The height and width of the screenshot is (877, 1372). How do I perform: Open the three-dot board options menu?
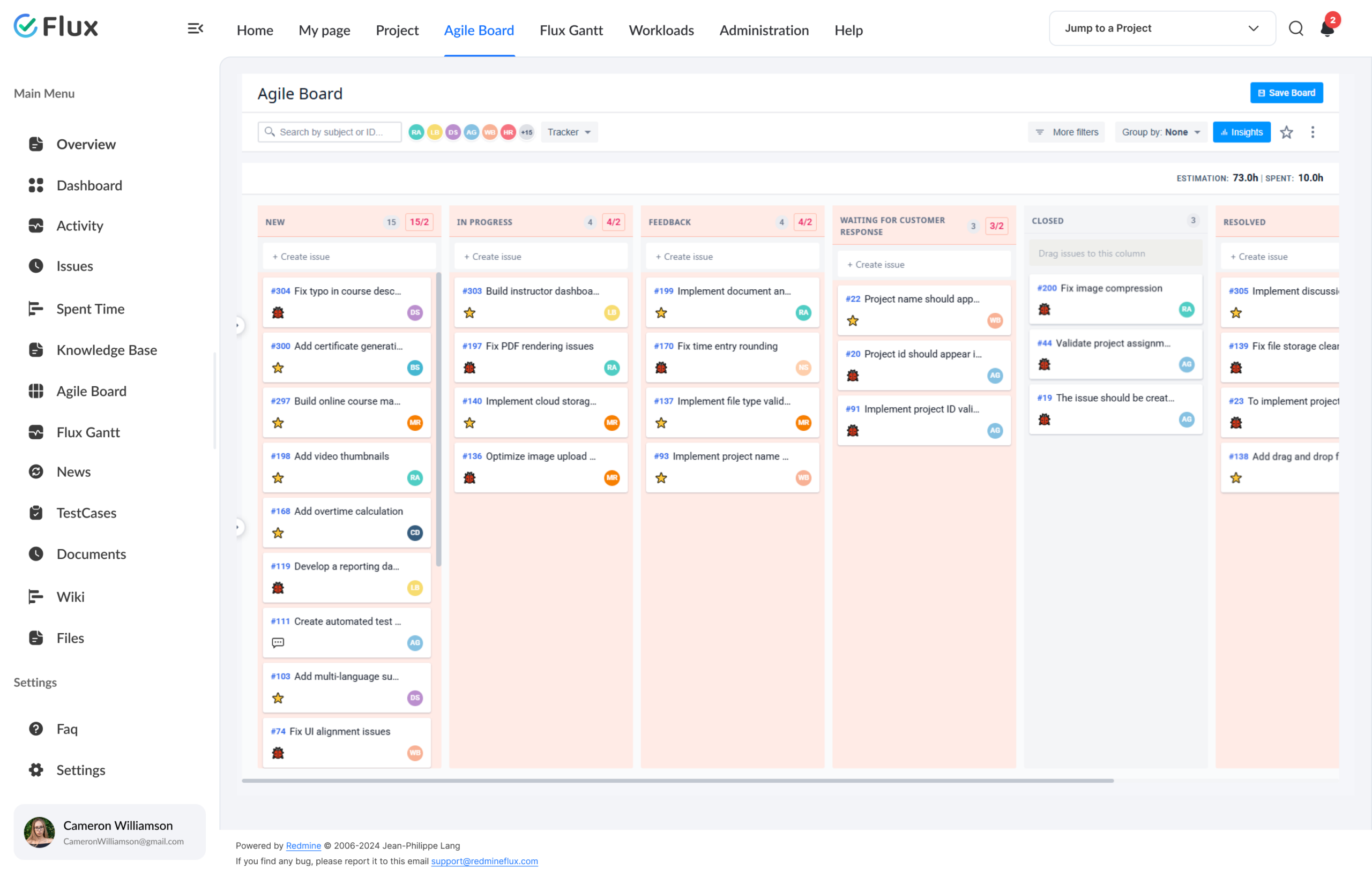(x=1313, y=132)
